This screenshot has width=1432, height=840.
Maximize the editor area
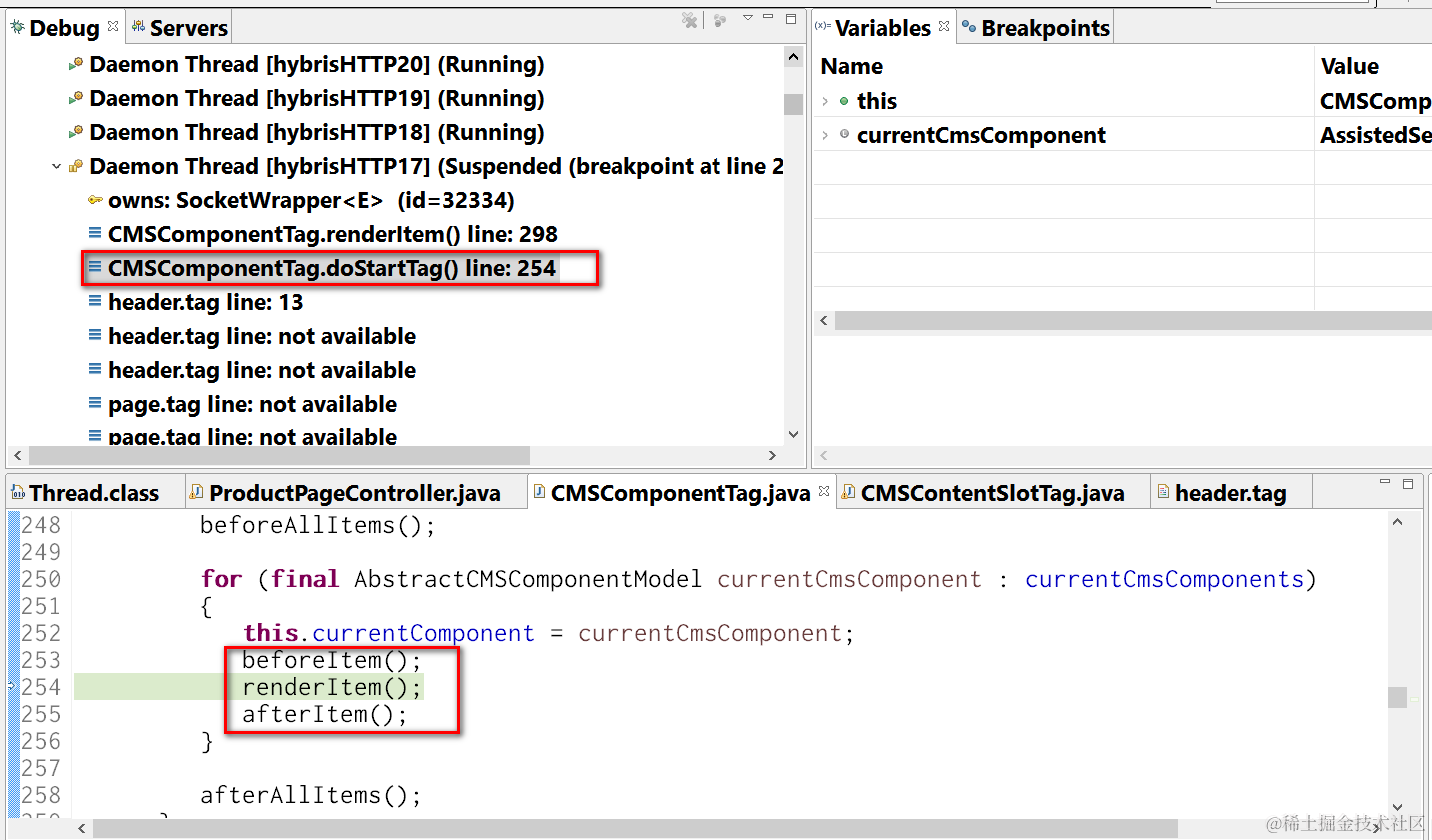click(1408, 484)
